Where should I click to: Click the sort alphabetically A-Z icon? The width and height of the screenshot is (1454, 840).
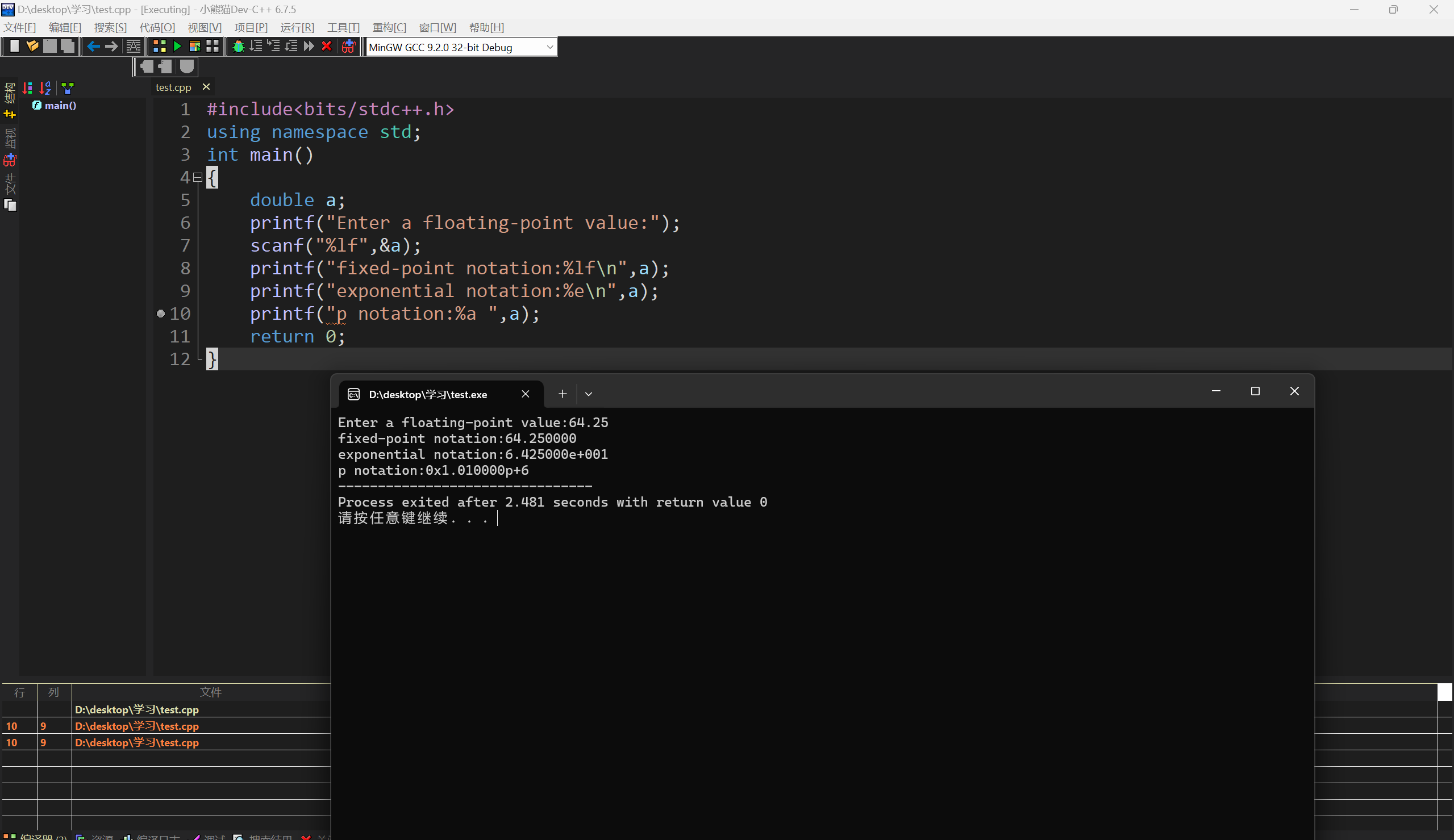point(45,88)
